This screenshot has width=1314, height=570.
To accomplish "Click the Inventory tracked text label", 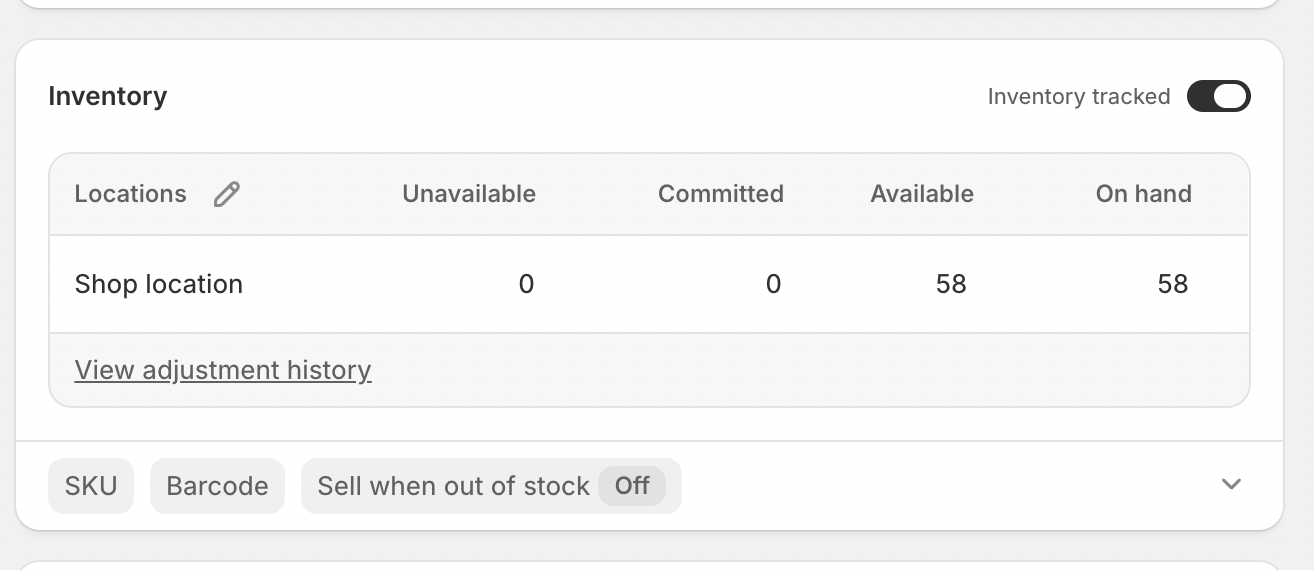I will pos(1079,97).
